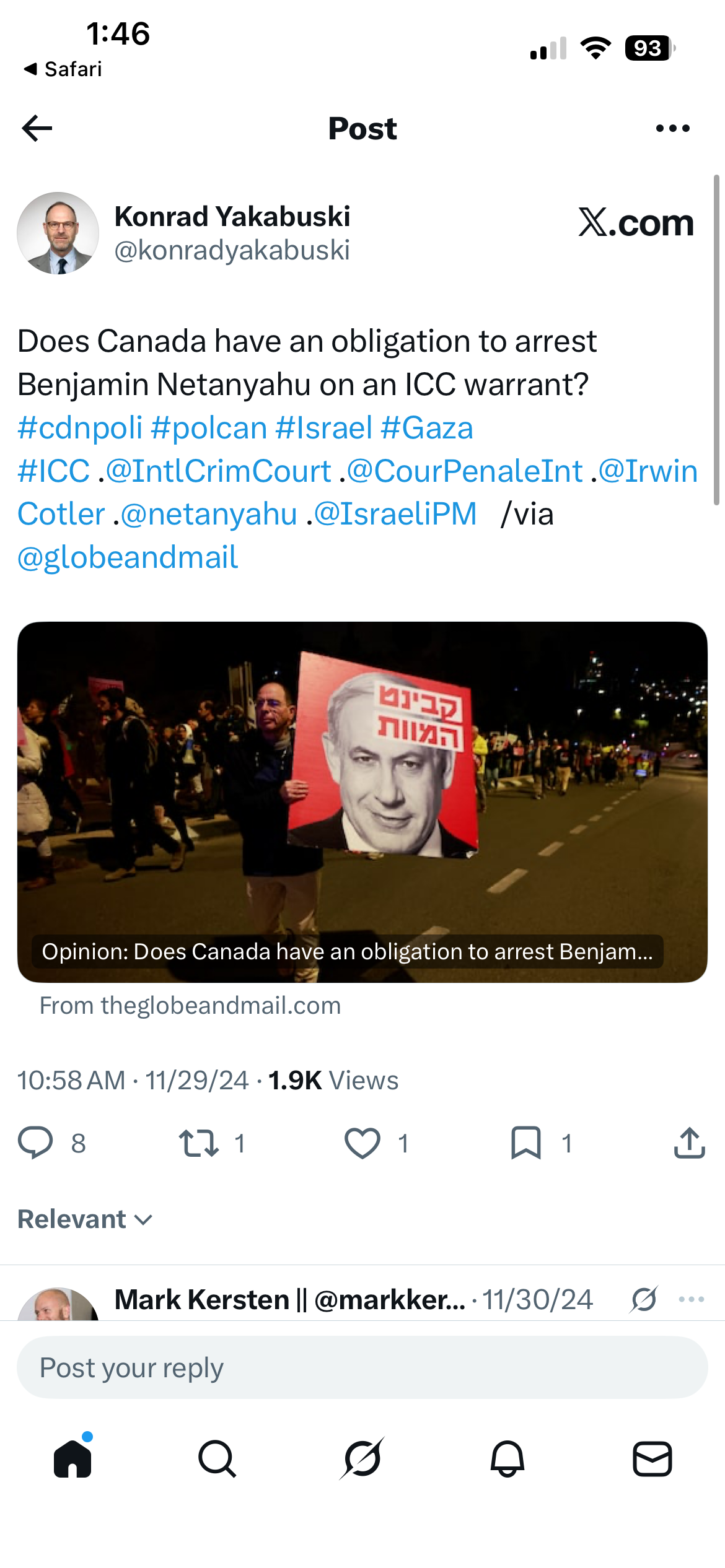Open the Globe and Mail article thumbnail
Viewport: 725px width, 1568px height.
tap(362, 802)
